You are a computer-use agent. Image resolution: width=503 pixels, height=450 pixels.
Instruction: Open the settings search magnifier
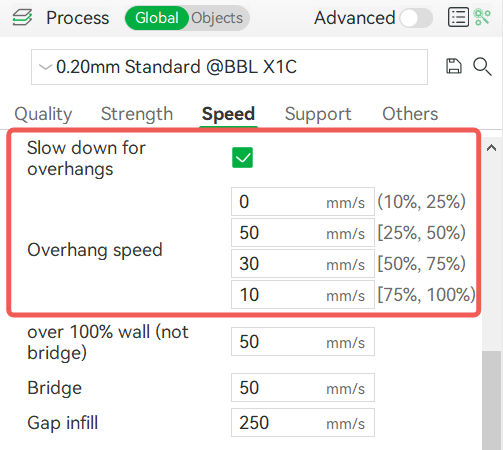[482, 67]
